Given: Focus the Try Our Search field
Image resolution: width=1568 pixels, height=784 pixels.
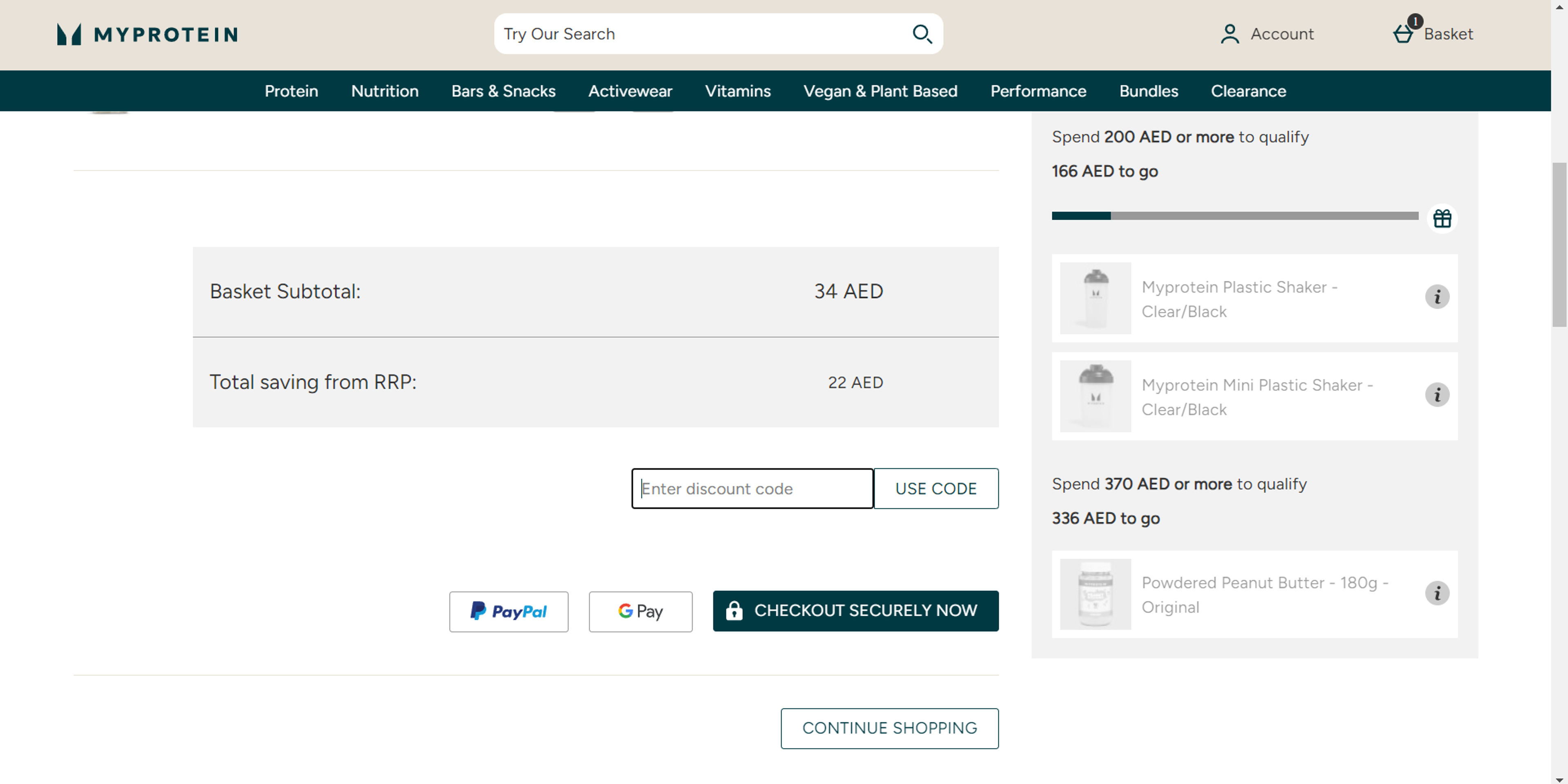Looking at the screenshot, I should pos(700,34).
